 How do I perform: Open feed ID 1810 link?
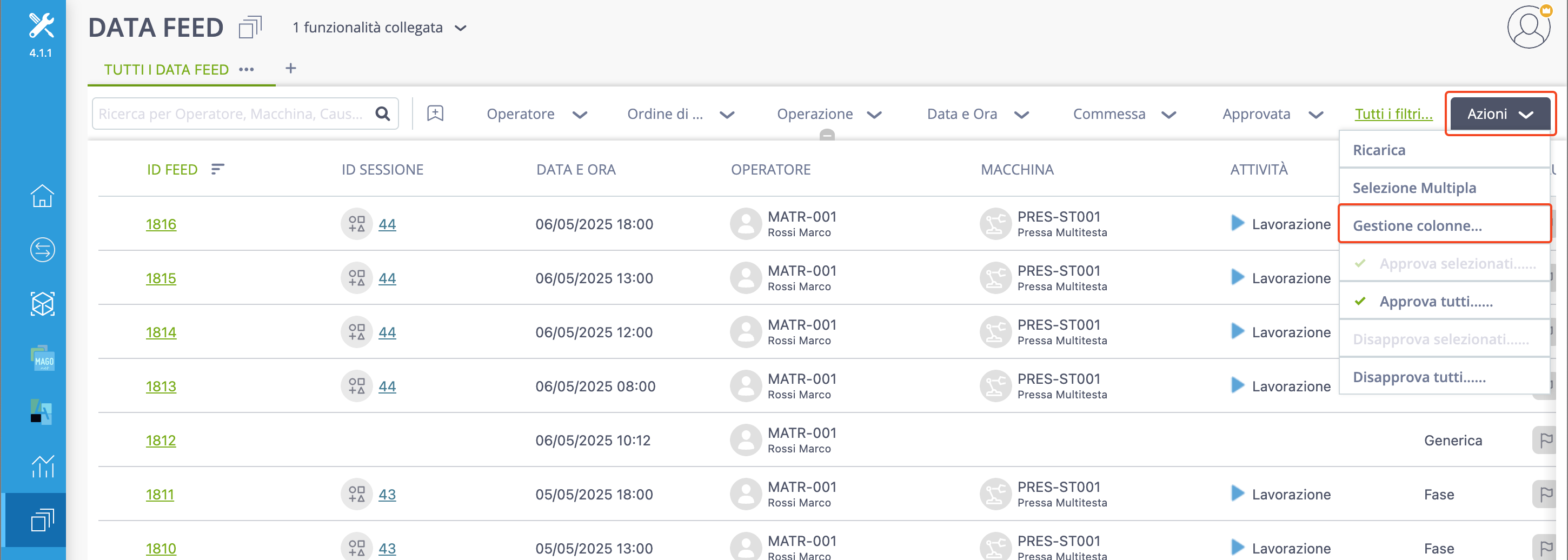click(x=161, y=548)
